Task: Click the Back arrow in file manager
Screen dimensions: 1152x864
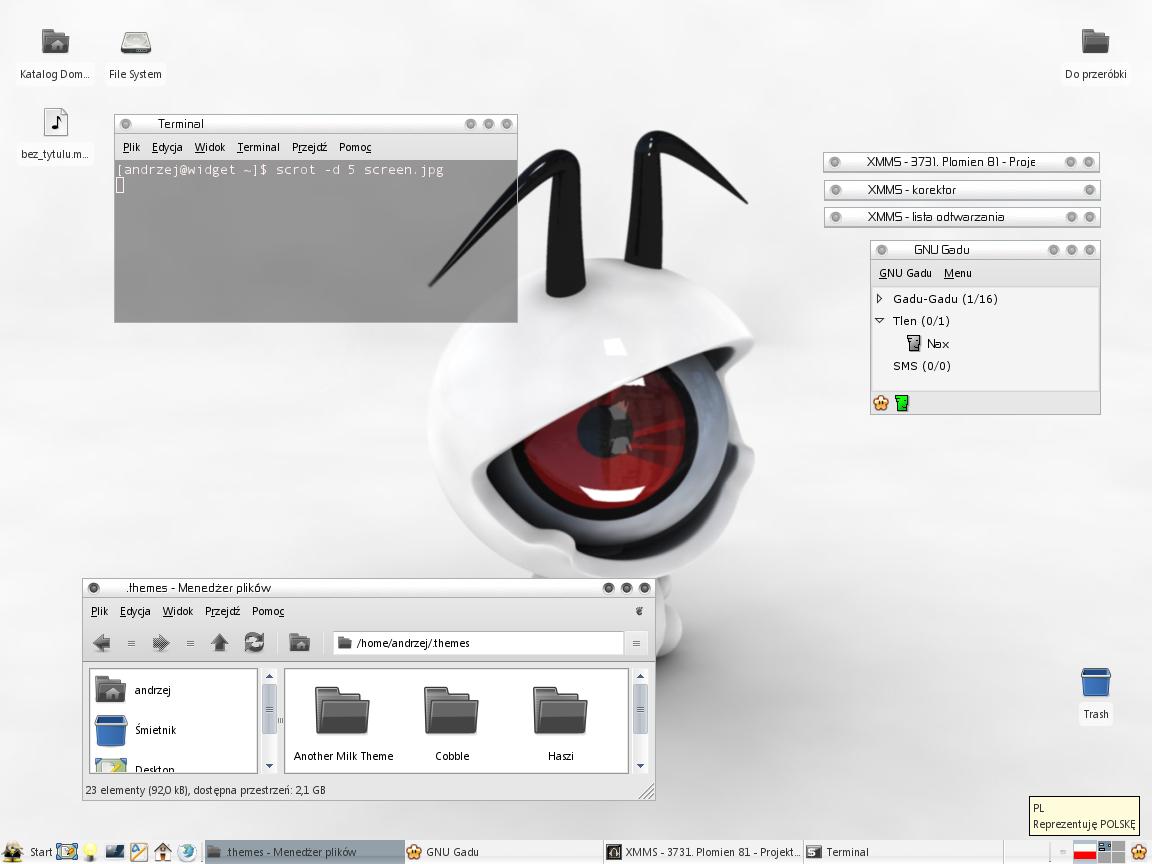Action: point(102,643)
